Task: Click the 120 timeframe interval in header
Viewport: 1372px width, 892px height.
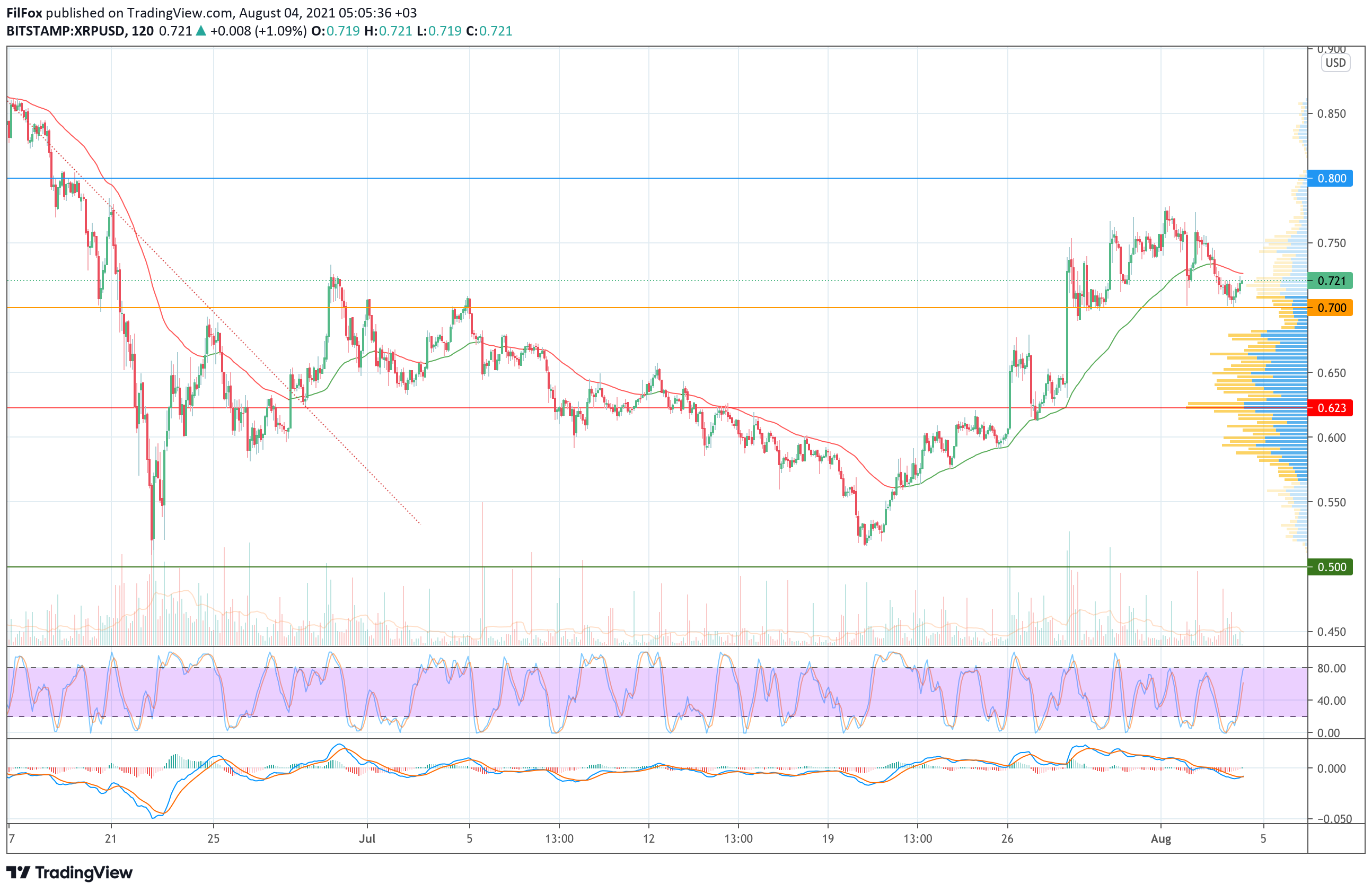Action: (143, 31)
